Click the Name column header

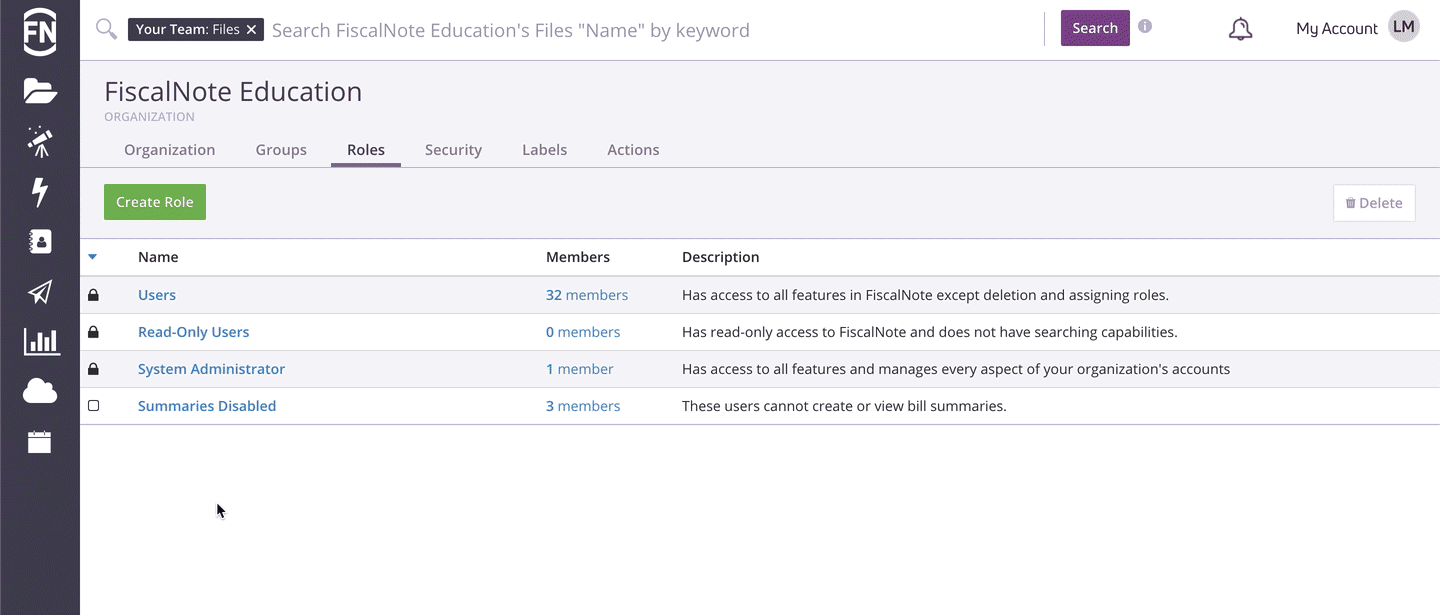[158, 257]
